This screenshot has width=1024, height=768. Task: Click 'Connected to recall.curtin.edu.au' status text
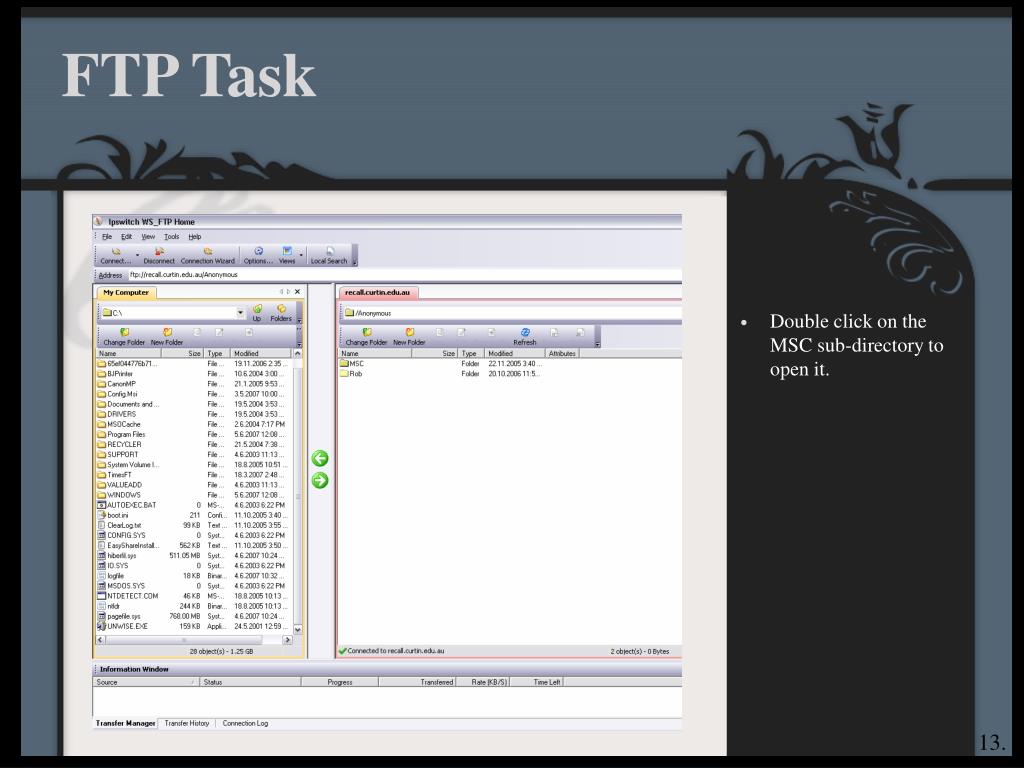pos(396,651)
